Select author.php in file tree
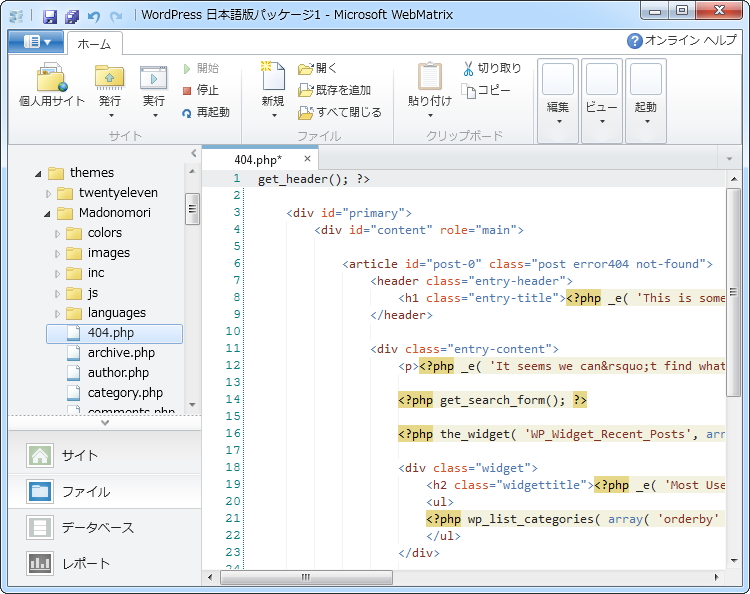Screen dimensions: 750x594 [x=118, y=373]
